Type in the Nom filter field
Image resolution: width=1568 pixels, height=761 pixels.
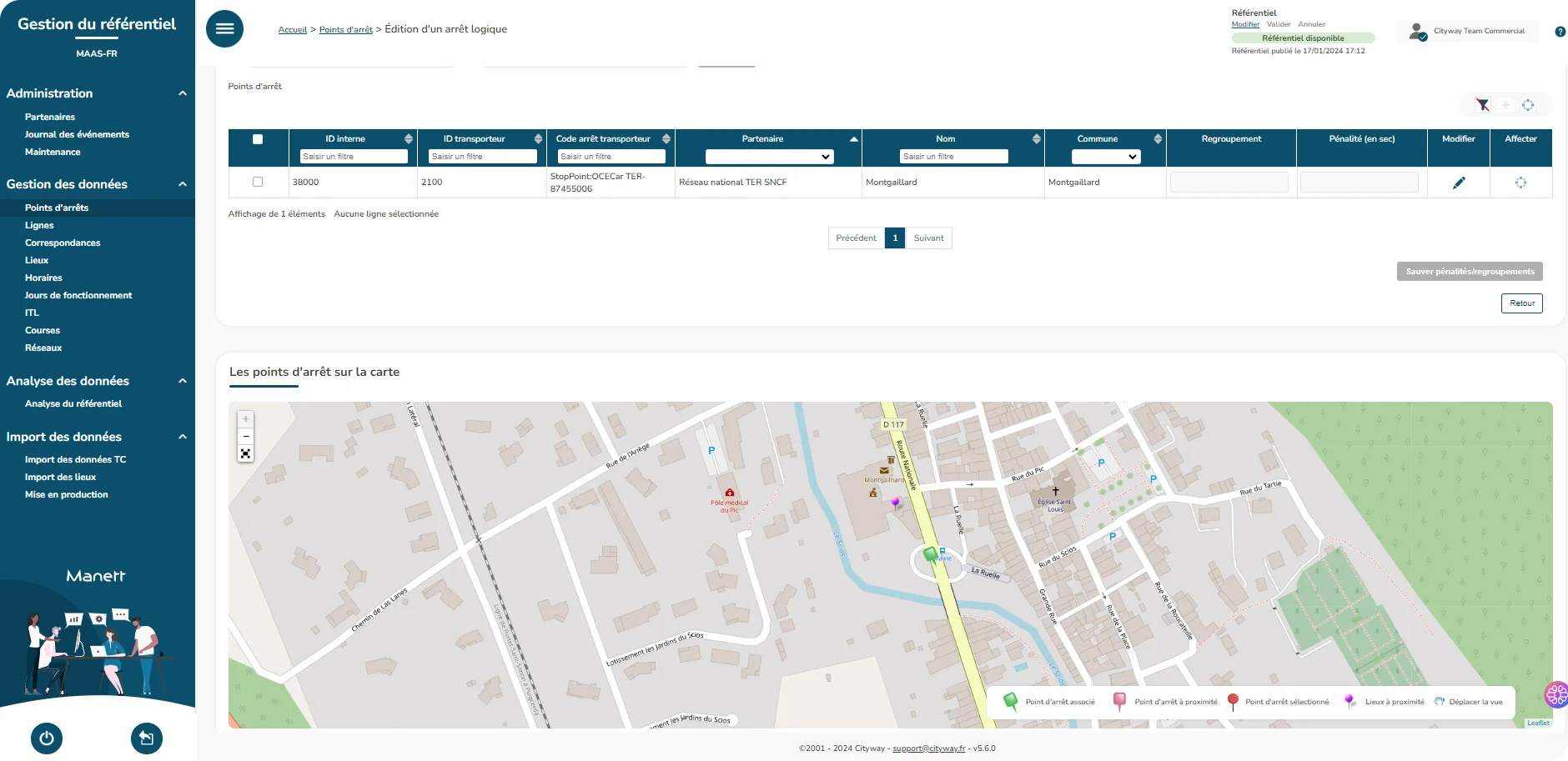952,156
